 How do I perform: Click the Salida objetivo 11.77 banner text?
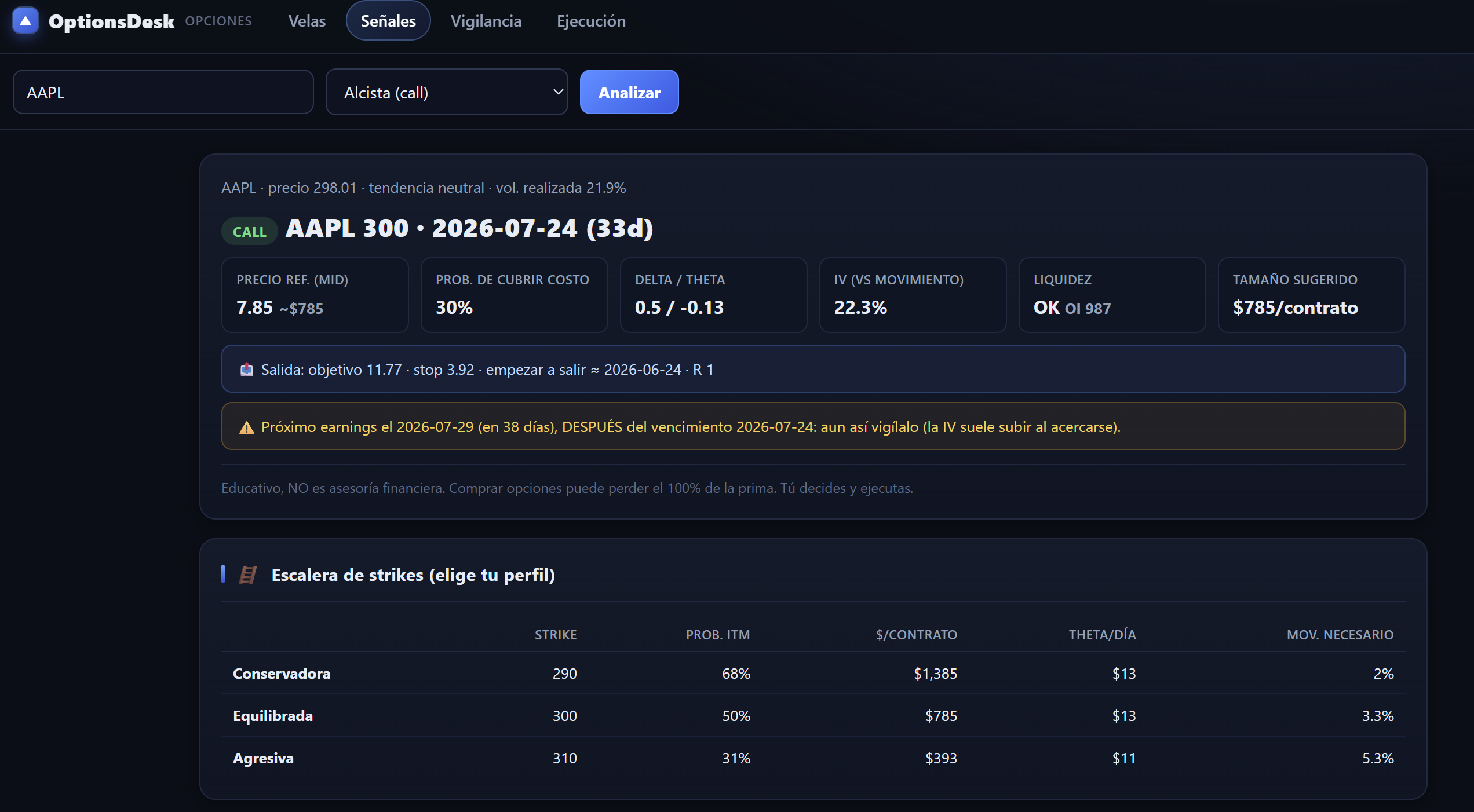[487, 370]
